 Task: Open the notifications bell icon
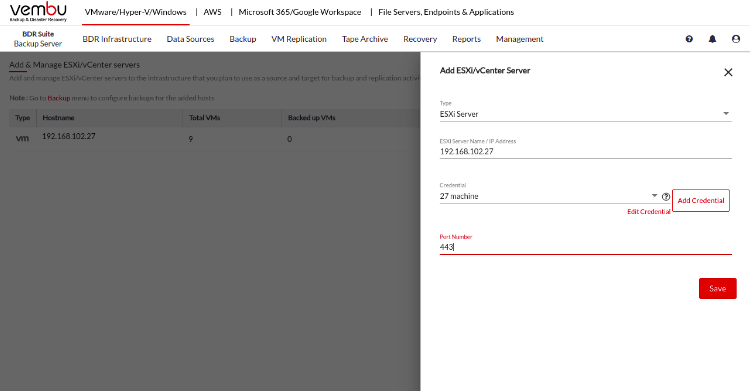click(712, 39)
